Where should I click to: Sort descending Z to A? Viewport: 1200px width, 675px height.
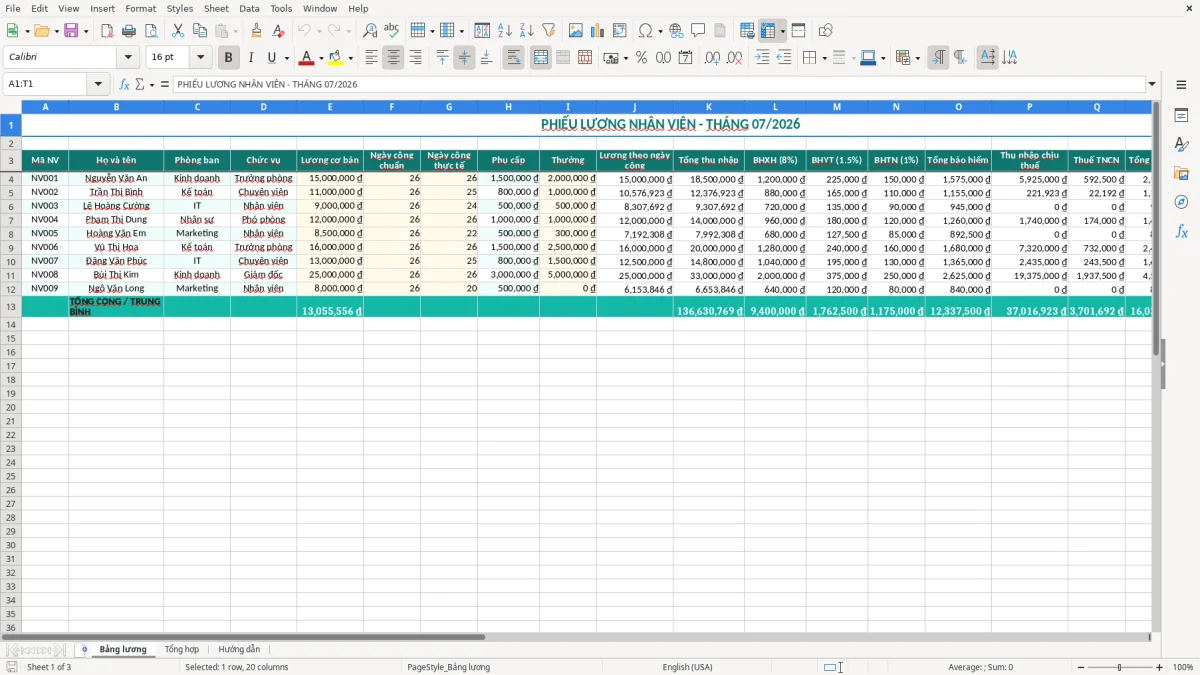click(x=527, y=31)
